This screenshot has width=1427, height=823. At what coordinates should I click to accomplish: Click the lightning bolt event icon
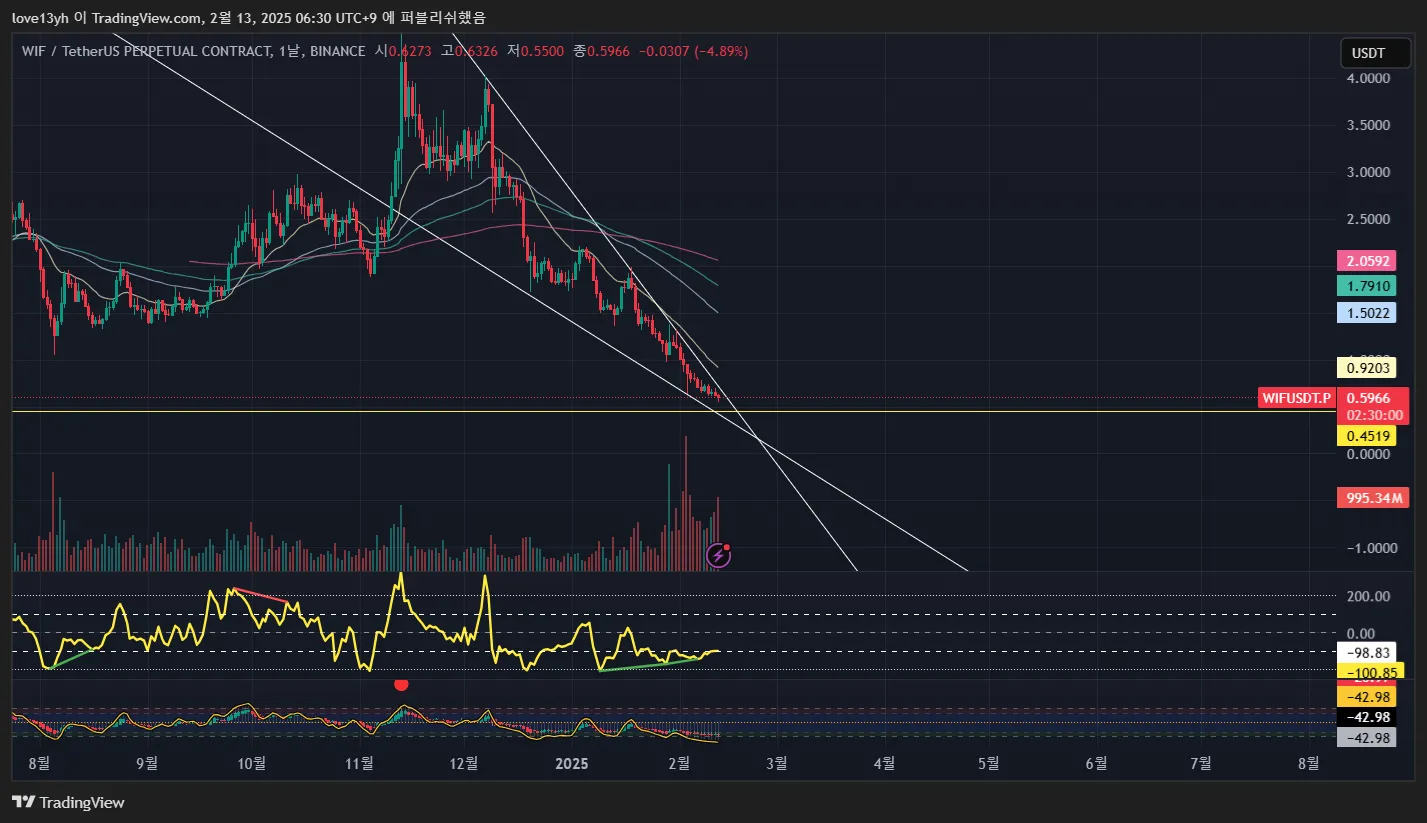click(718, 556)
